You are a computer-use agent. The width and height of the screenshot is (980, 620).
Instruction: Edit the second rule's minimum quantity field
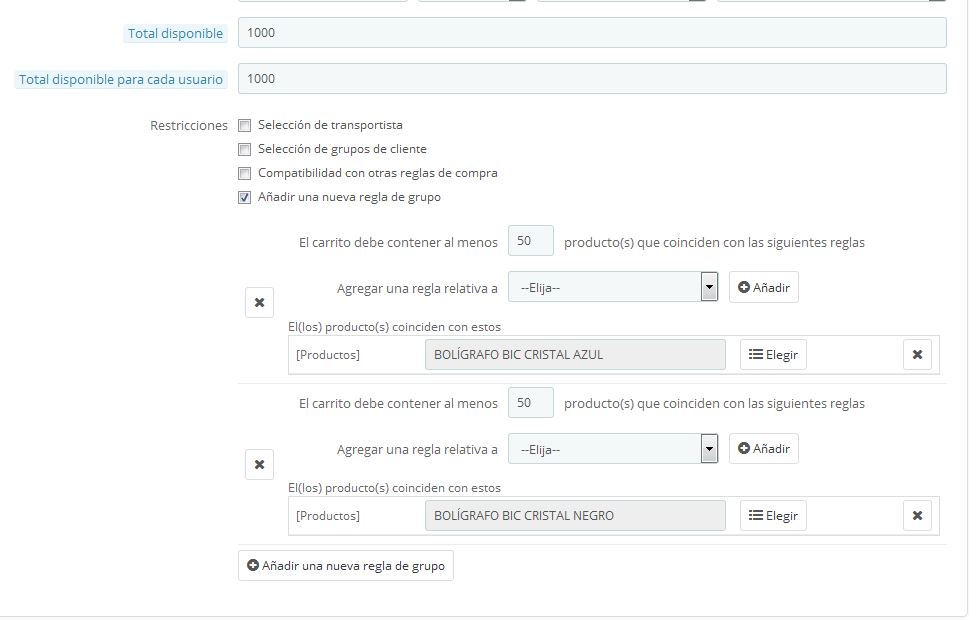coord(530,403)
